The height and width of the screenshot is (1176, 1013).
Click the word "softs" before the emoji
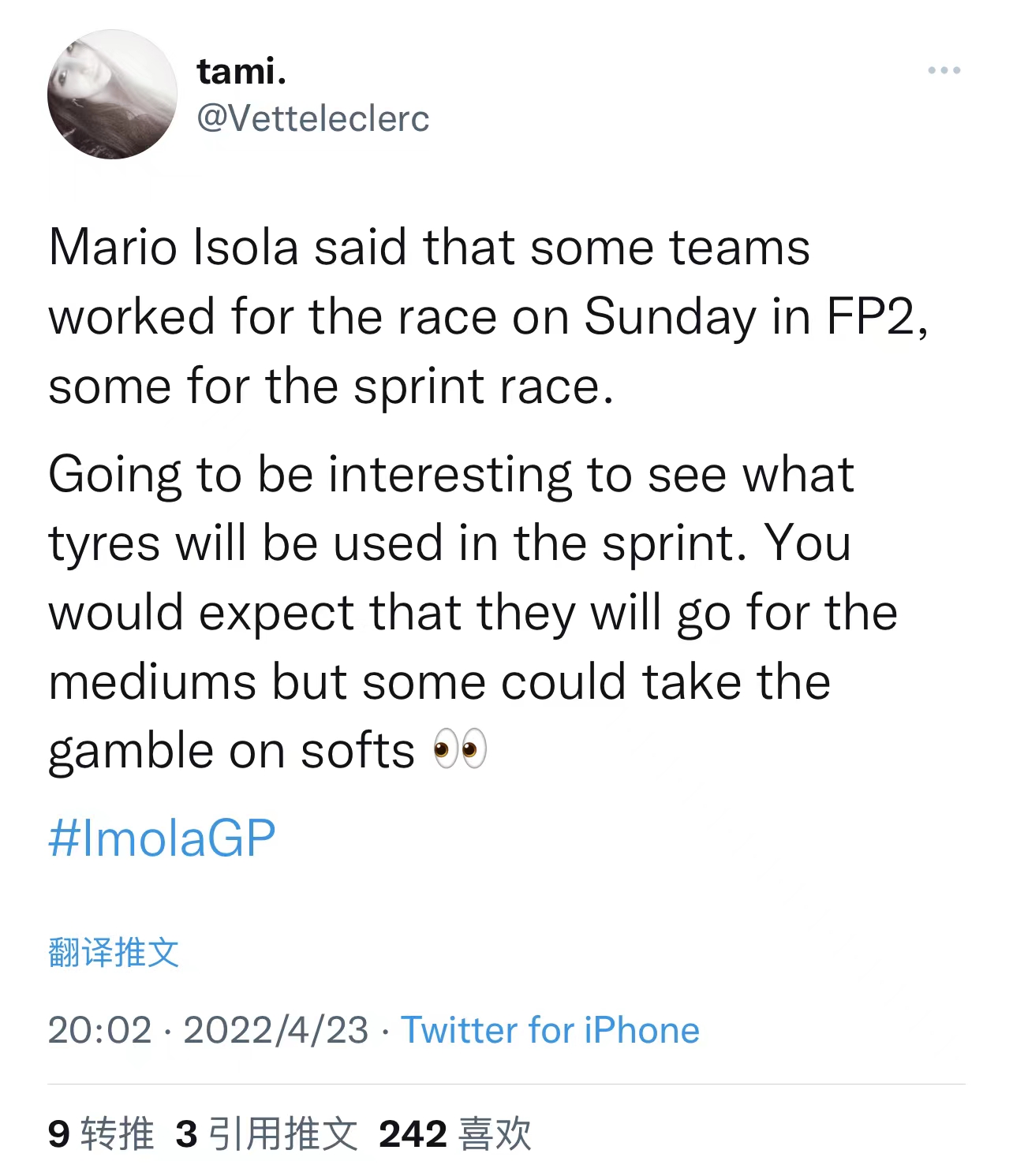(357, 751)
